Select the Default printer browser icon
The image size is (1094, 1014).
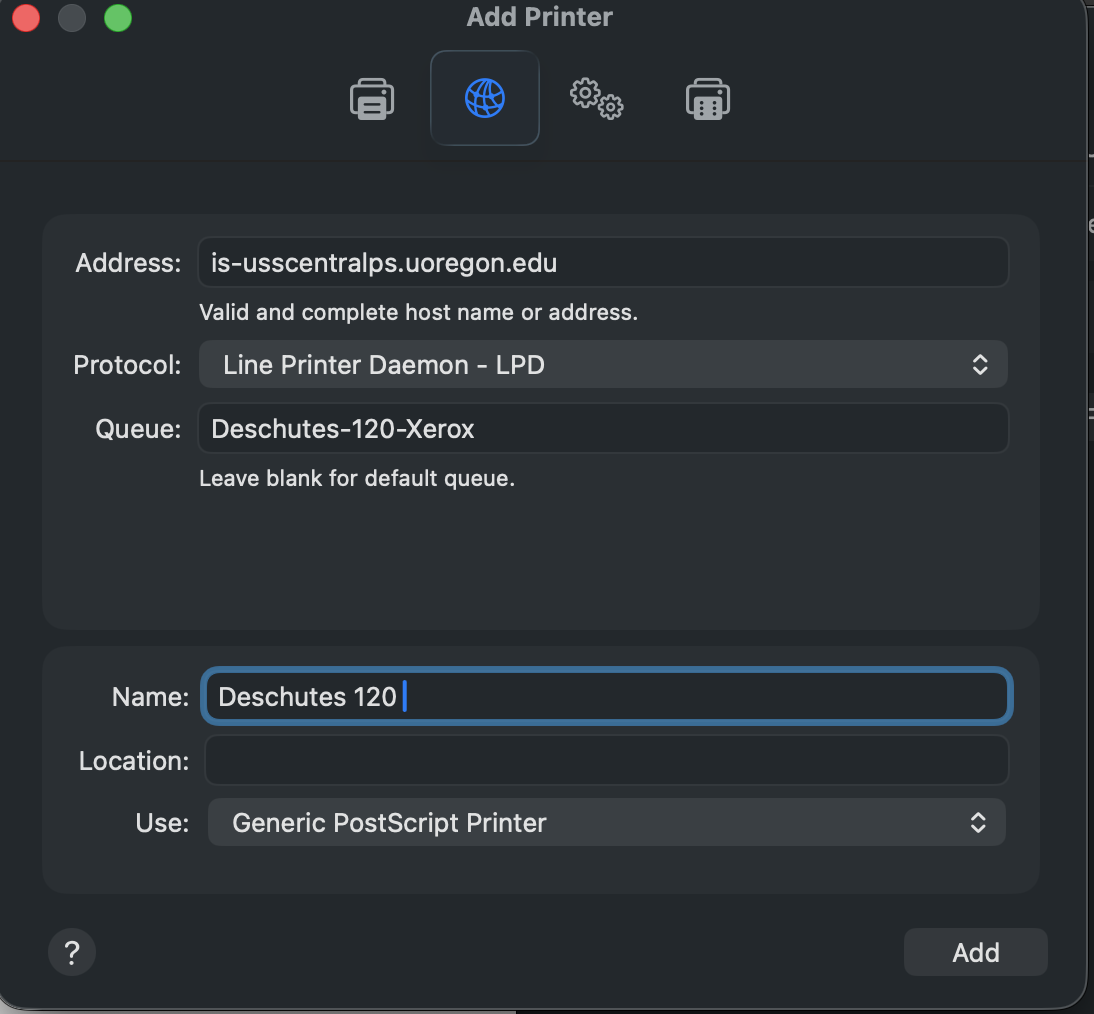[x=372, y=97]
